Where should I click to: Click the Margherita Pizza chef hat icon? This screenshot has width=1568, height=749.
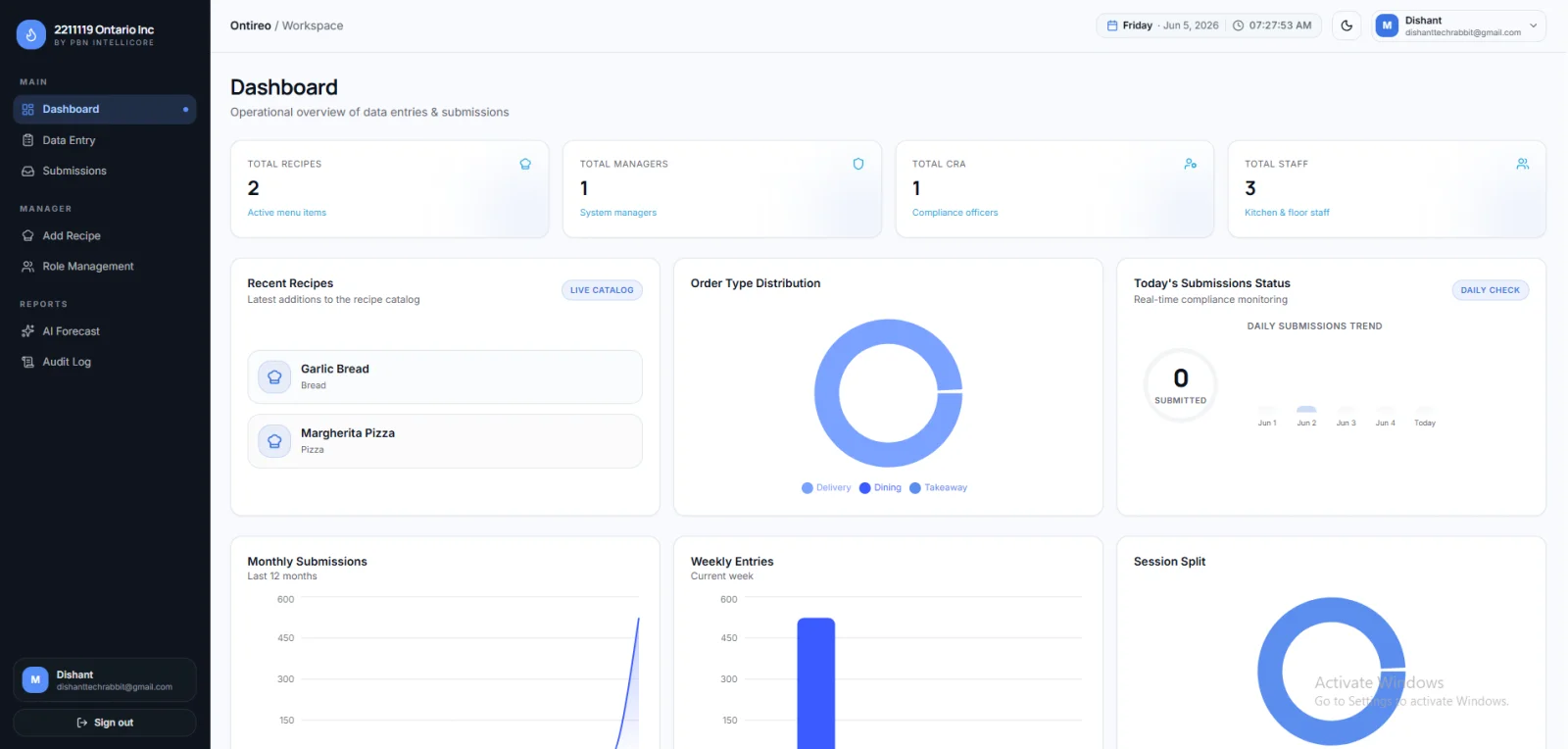(x=274, y=441)
